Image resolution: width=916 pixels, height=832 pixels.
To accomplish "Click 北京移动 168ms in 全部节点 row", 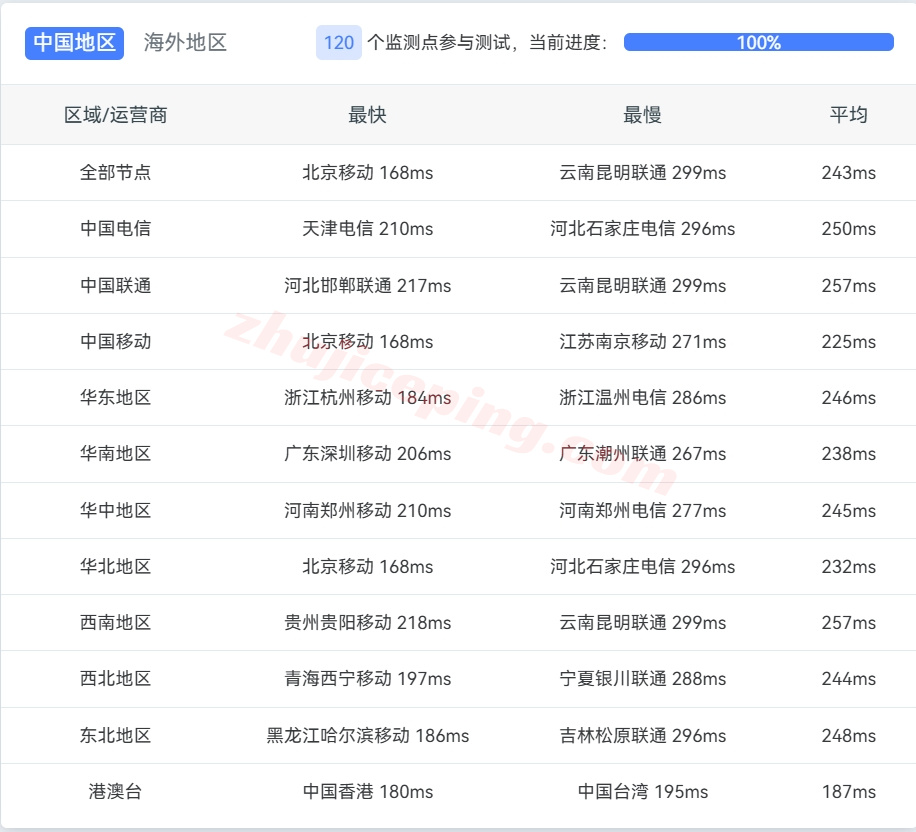I will 367,172.
